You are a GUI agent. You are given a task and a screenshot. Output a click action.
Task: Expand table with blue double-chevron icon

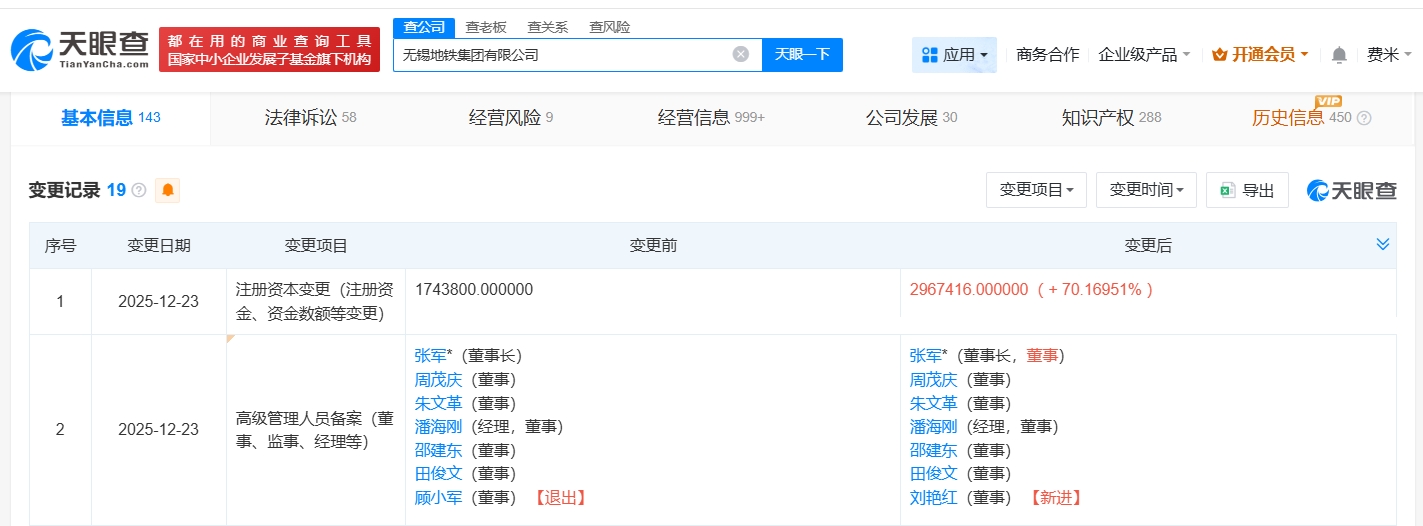coord(1382,245)
